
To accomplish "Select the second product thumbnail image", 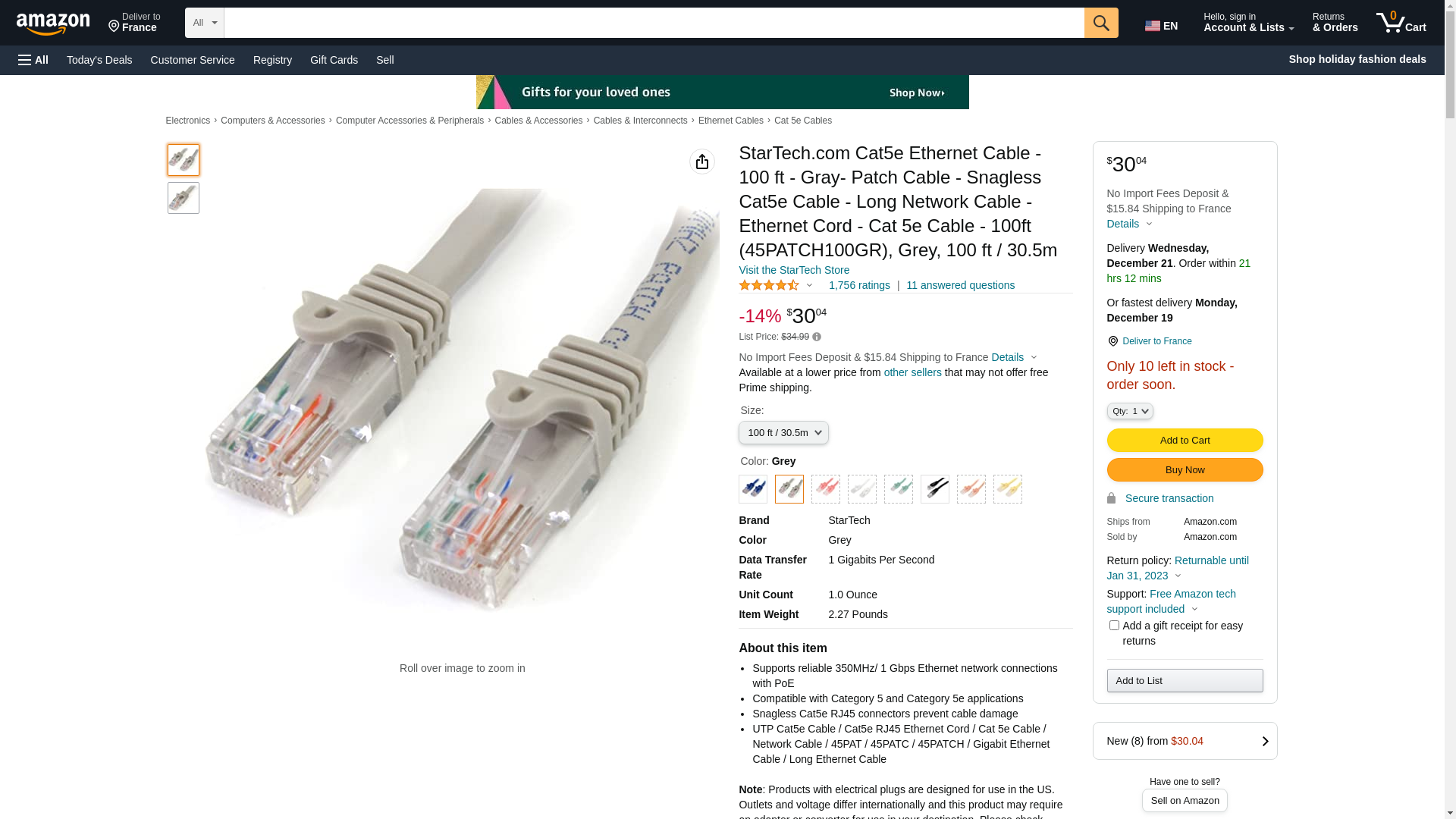I will coord(184,198).
